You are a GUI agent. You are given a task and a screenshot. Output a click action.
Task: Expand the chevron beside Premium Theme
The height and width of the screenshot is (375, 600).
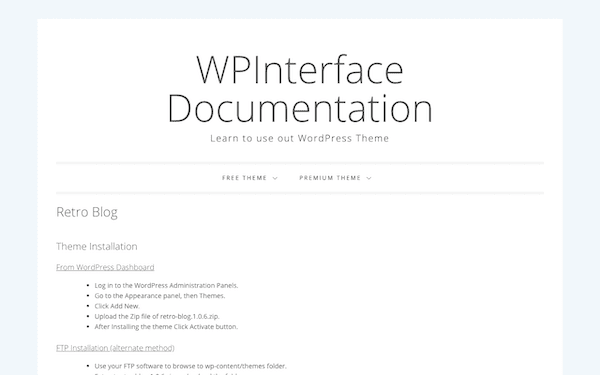pyautogui.click(x=369, y=178)
